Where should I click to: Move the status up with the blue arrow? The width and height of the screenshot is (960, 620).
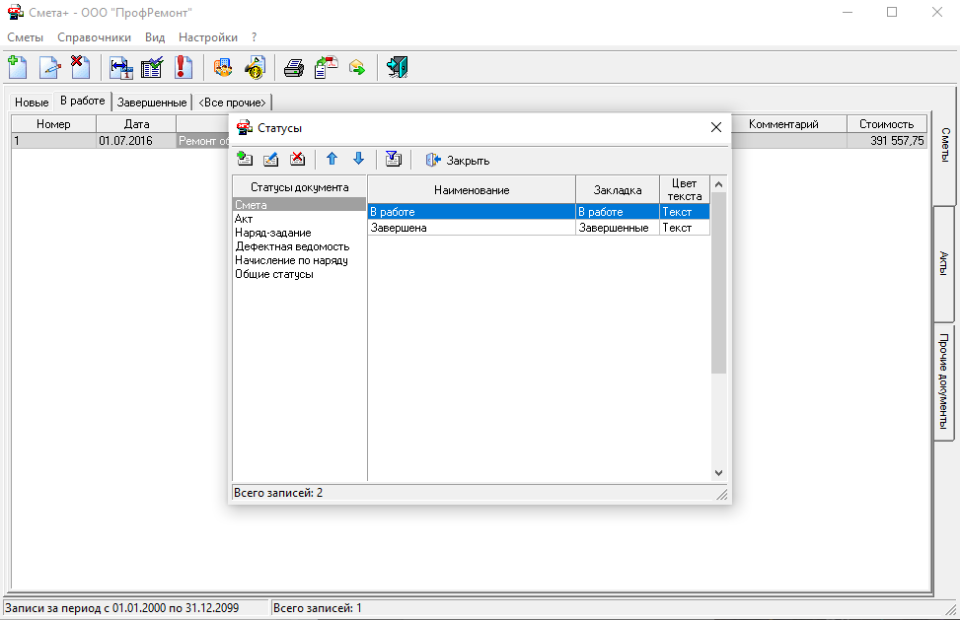pos(332,159)
